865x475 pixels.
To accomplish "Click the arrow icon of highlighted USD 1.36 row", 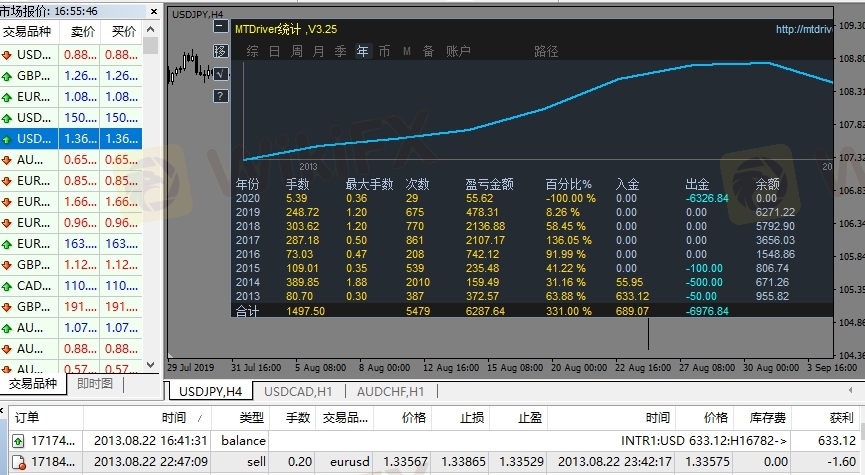I will coord(7,139).
